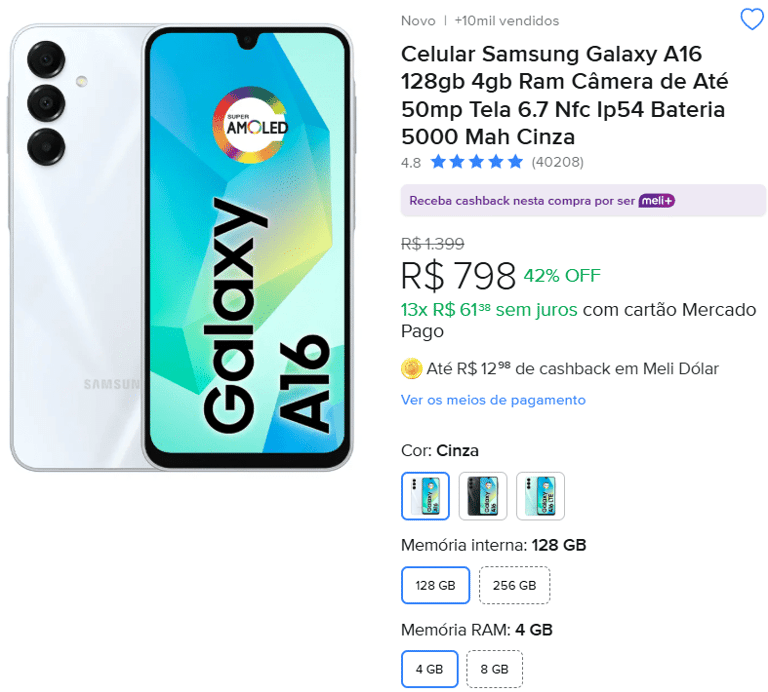Click the 'Receba cashback nesta compra' banner
The height and width of the screenshot is (692, 768).
coord(520,200)
